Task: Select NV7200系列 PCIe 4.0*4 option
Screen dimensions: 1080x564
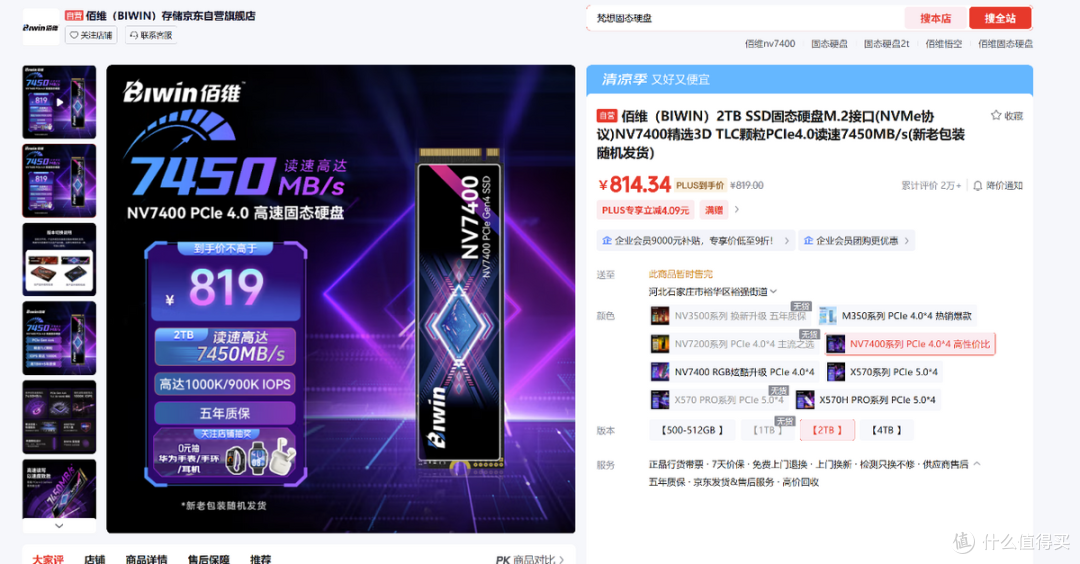Action: tap(734, 343)
